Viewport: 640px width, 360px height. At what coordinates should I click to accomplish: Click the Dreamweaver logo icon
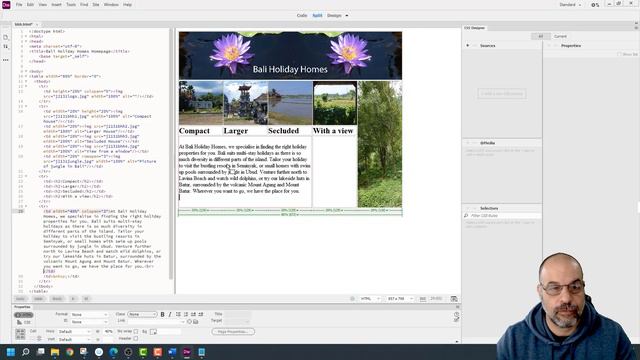pos(6,5)
